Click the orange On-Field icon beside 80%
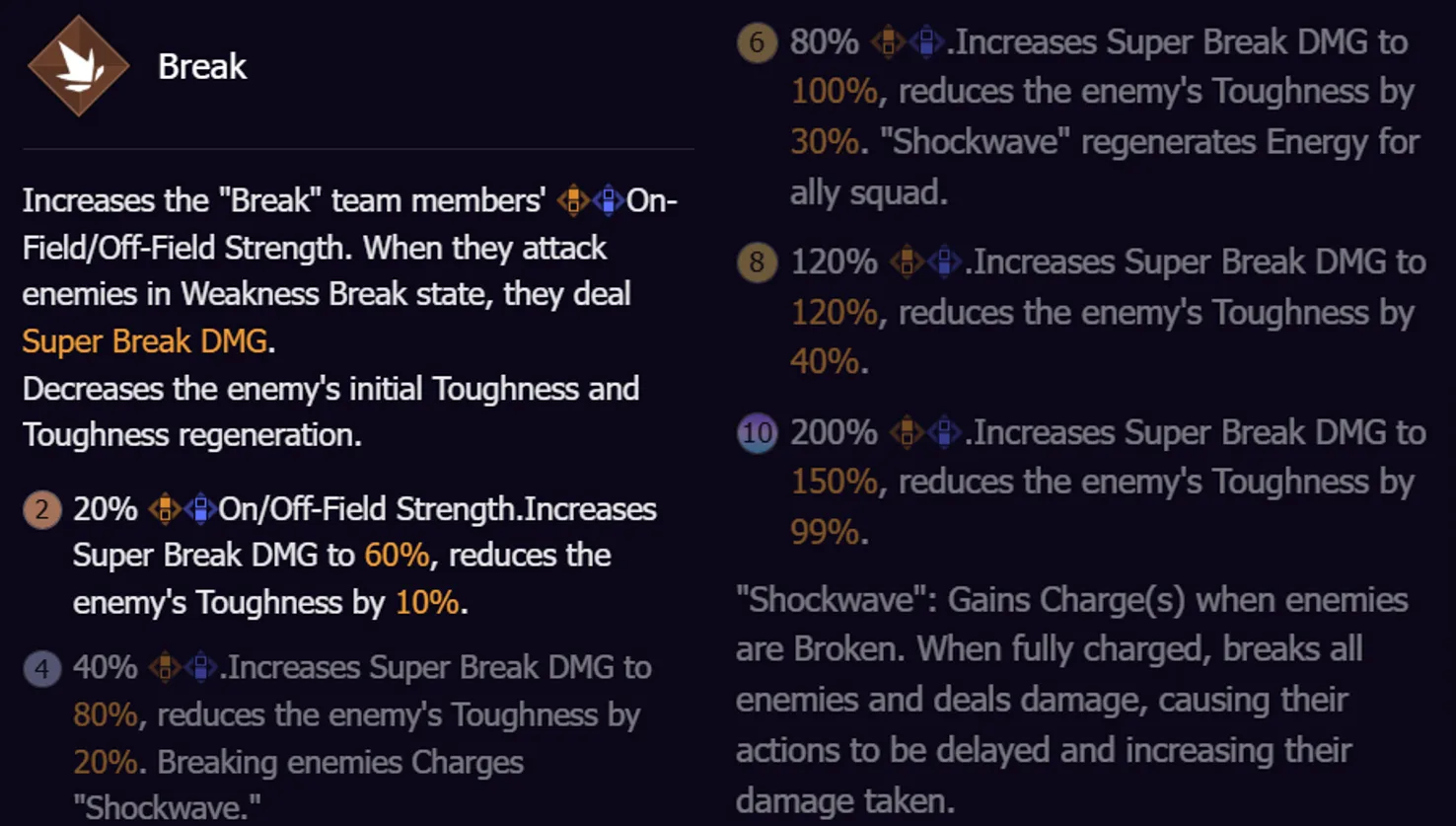 [x=889, y=42]
